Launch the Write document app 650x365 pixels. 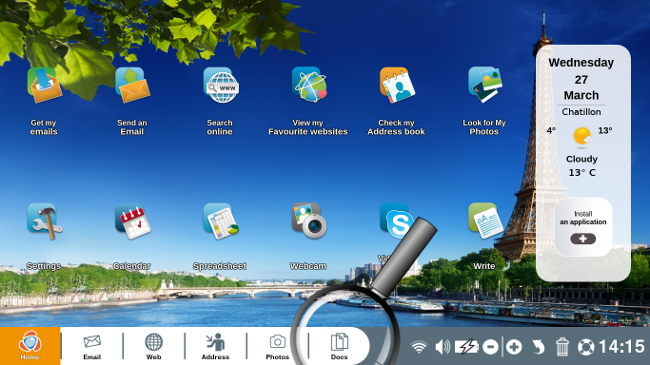pyautogui.click(x=485, y=221)
